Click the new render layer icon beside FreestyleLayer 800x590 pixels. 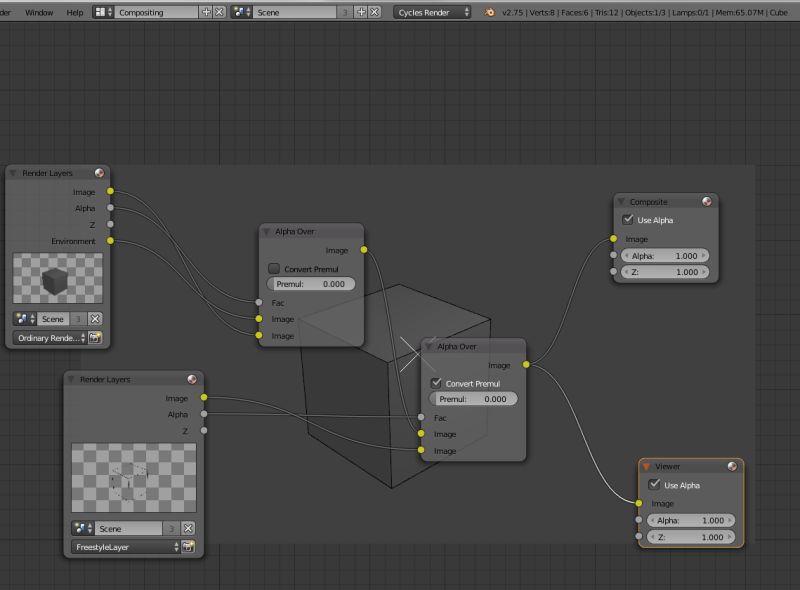187,546
